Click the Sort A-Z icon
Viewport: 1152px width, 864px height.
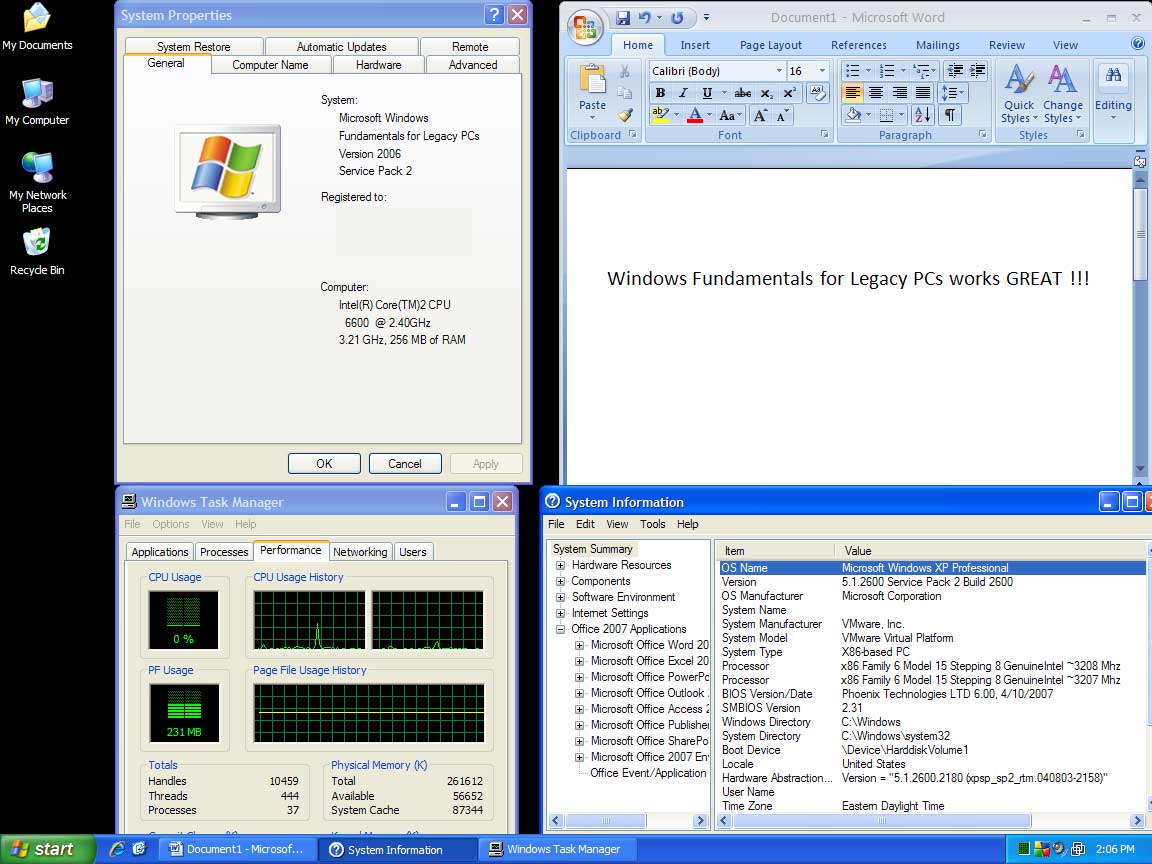[921, 115]
